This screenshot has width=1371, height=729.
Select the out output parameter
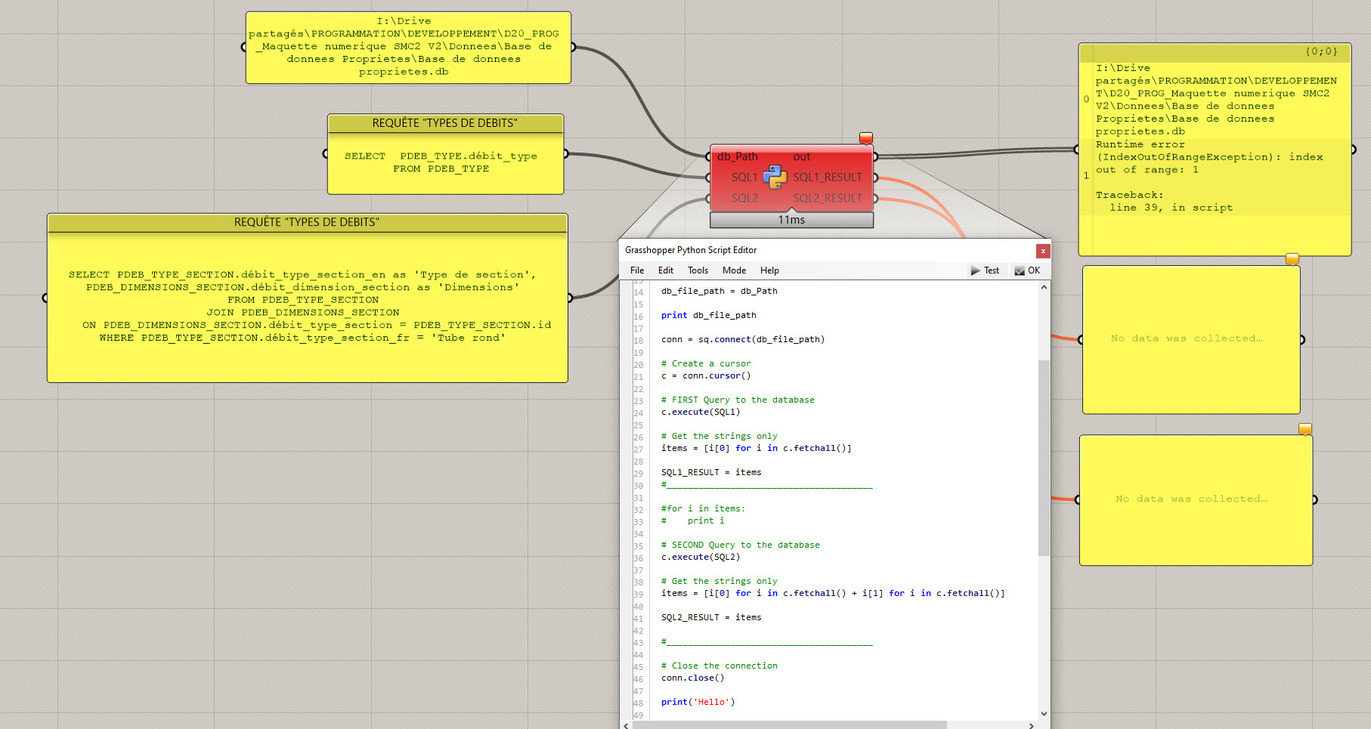(802, 156)
